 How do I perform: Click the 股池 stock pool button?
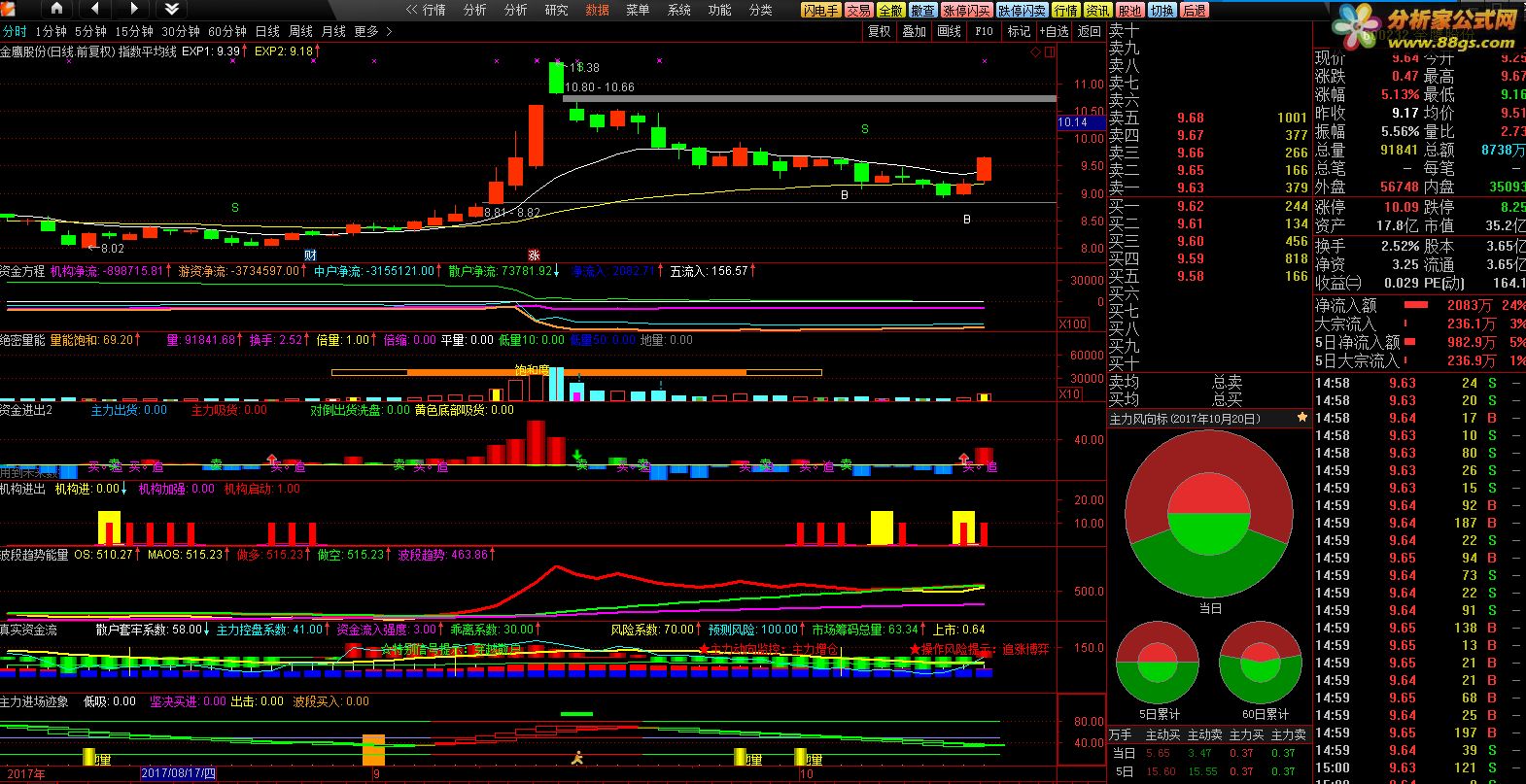coord(1129,10)
